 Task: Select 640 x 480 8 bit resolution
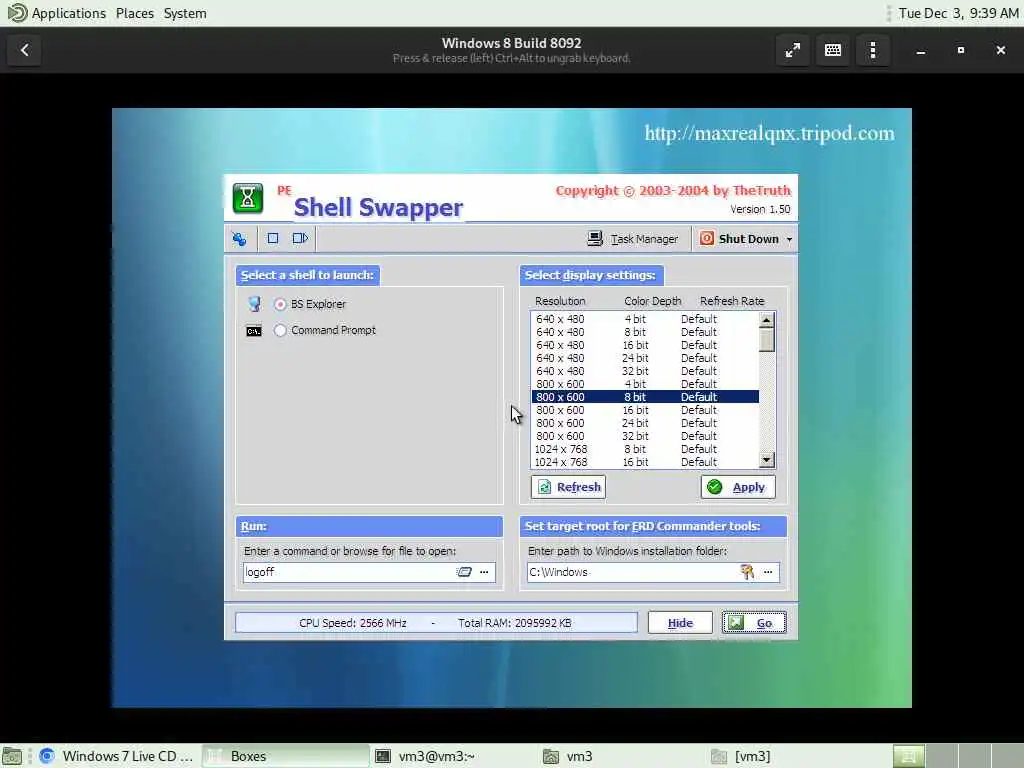(645, 332)
